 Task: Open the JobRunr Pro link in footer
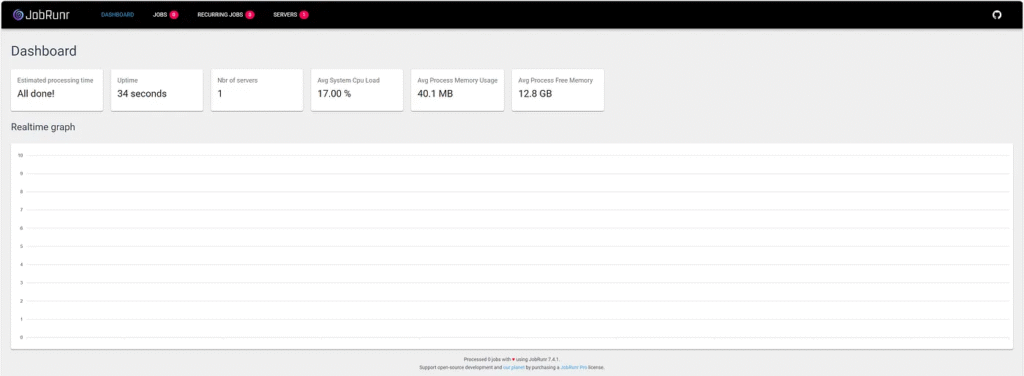573,368
